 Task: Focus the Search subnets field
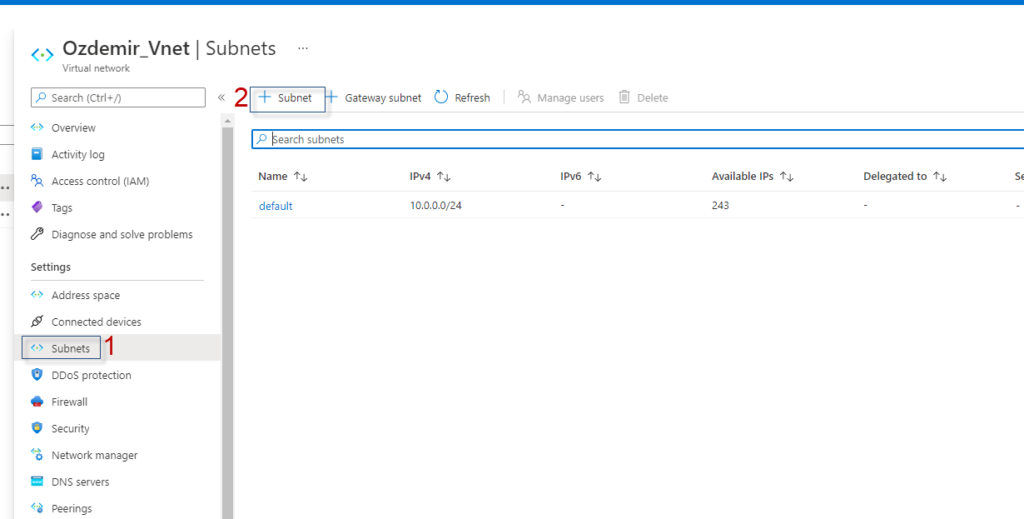[637, 139]
